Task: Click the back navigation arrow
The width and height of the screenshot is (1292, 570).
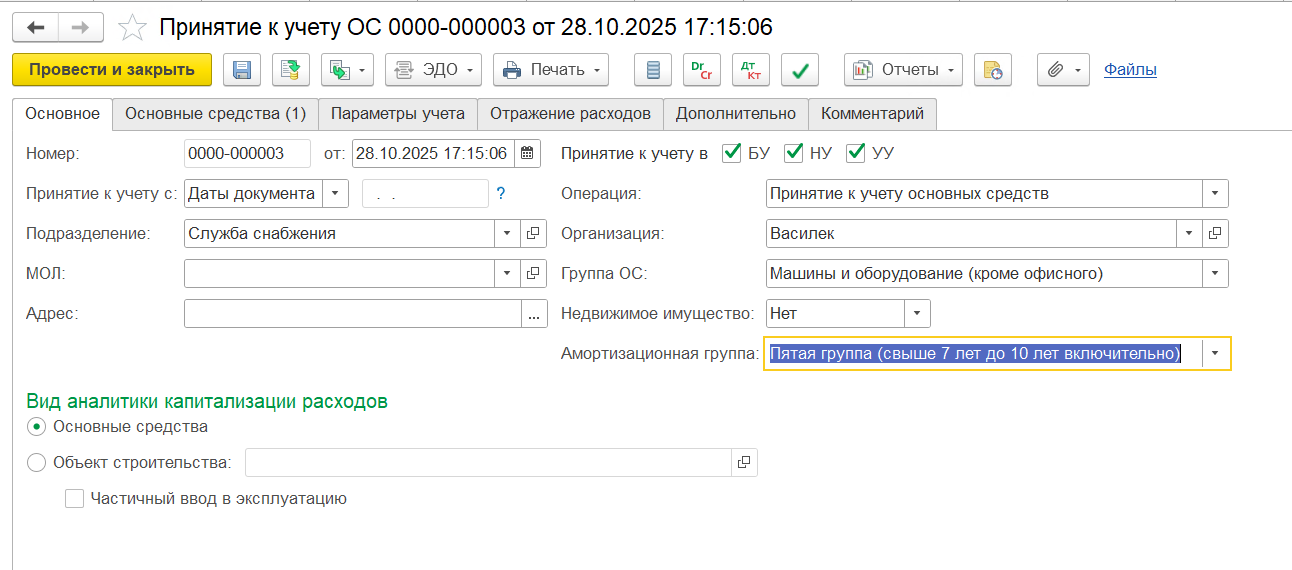Action: (35, 27)
